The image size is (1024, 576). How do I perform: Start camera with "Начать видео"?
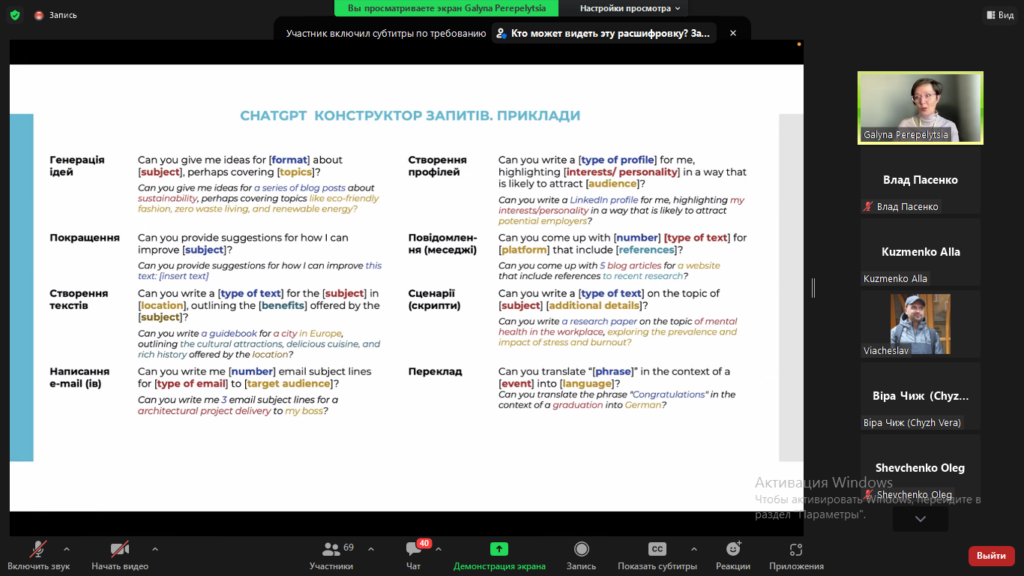point(120,556)
